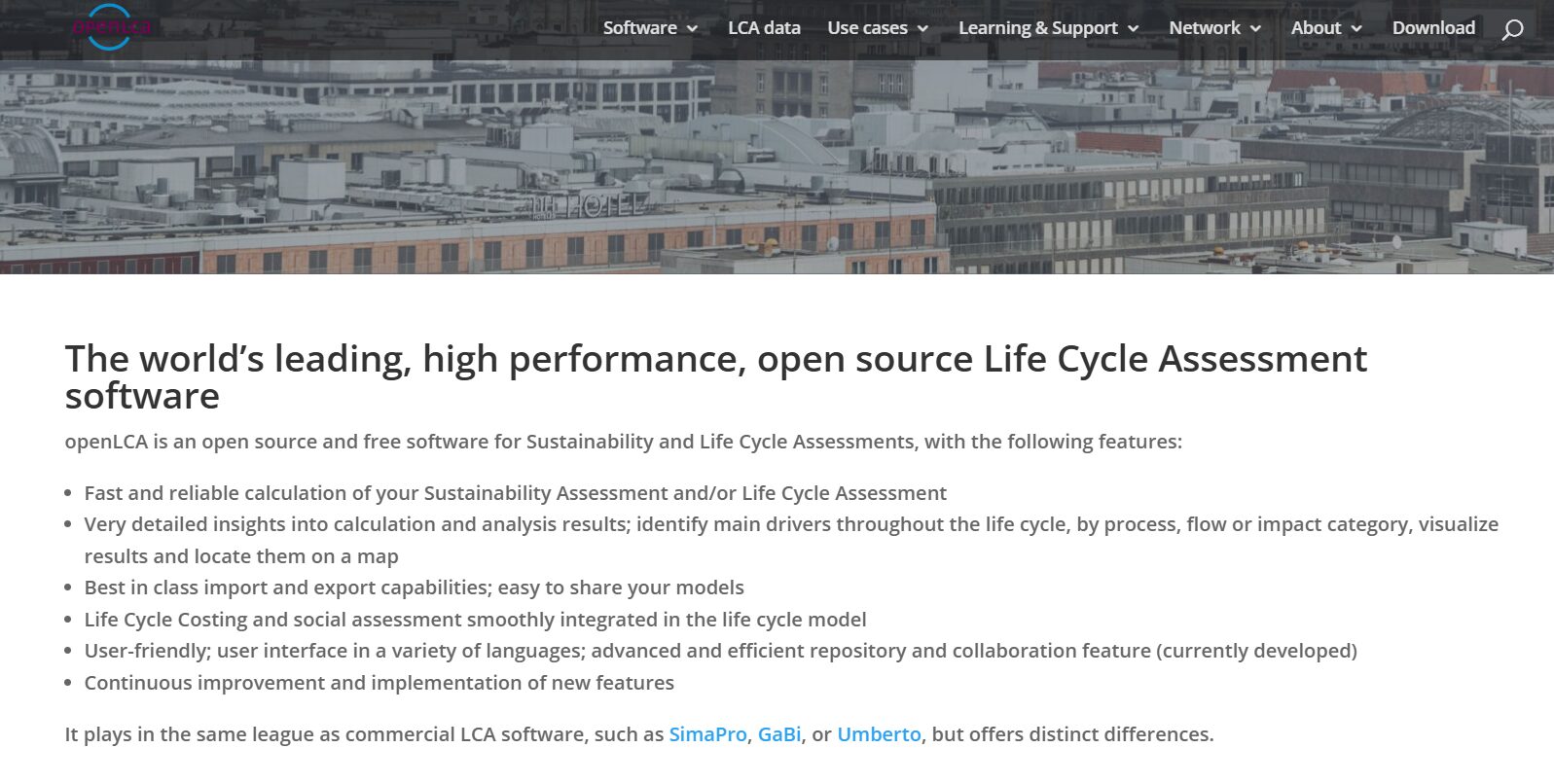The image size is (1554, 784).
Task: Select the Use cases navigation item
Action: [x=866, y=27]
